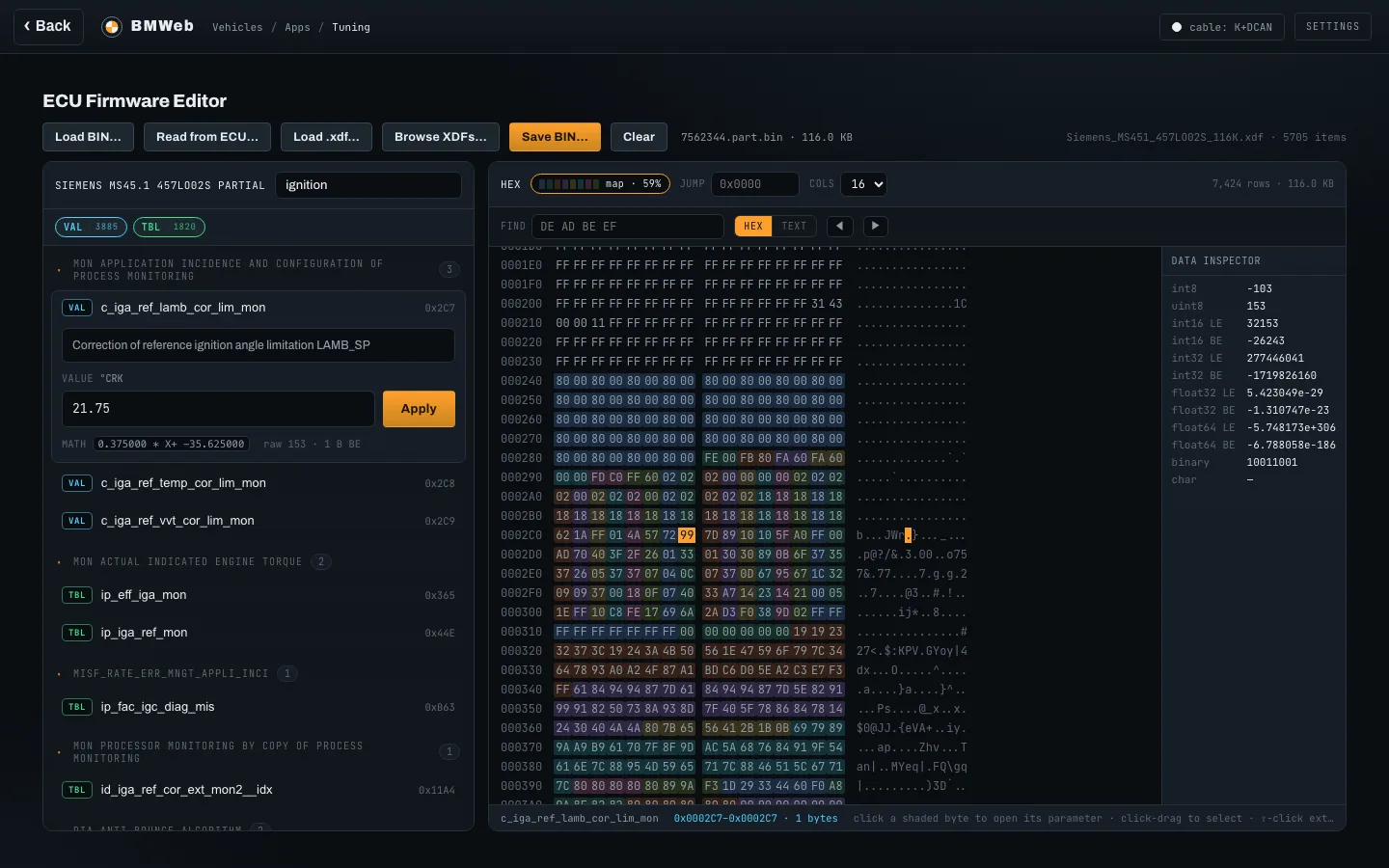Click the FIND hex pattern field
This screenshot has height=868, width=1389.
(x=628, y=226)
